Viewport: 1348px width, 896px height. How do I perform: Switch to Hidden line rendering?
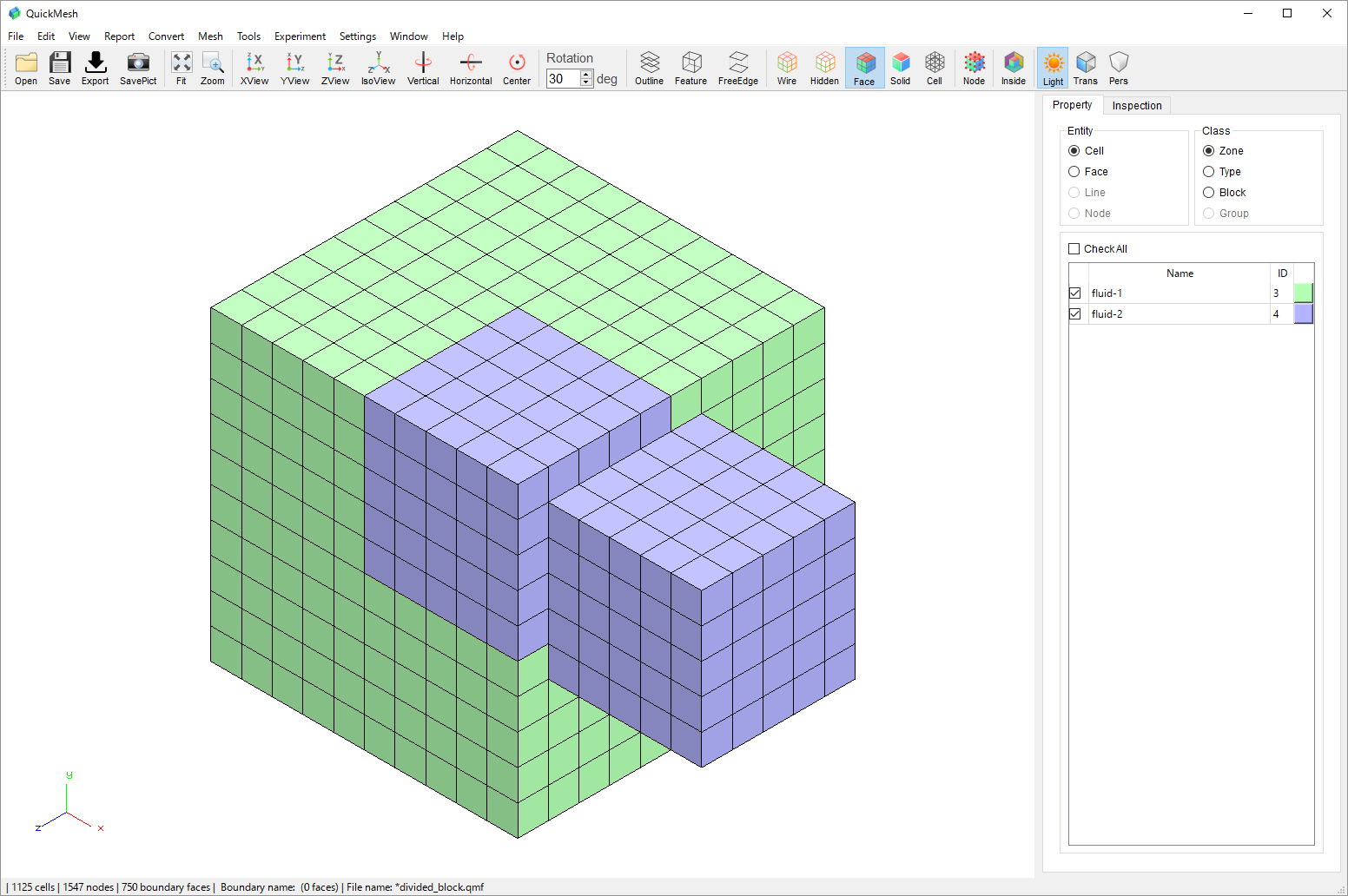(x=825, y=68)
